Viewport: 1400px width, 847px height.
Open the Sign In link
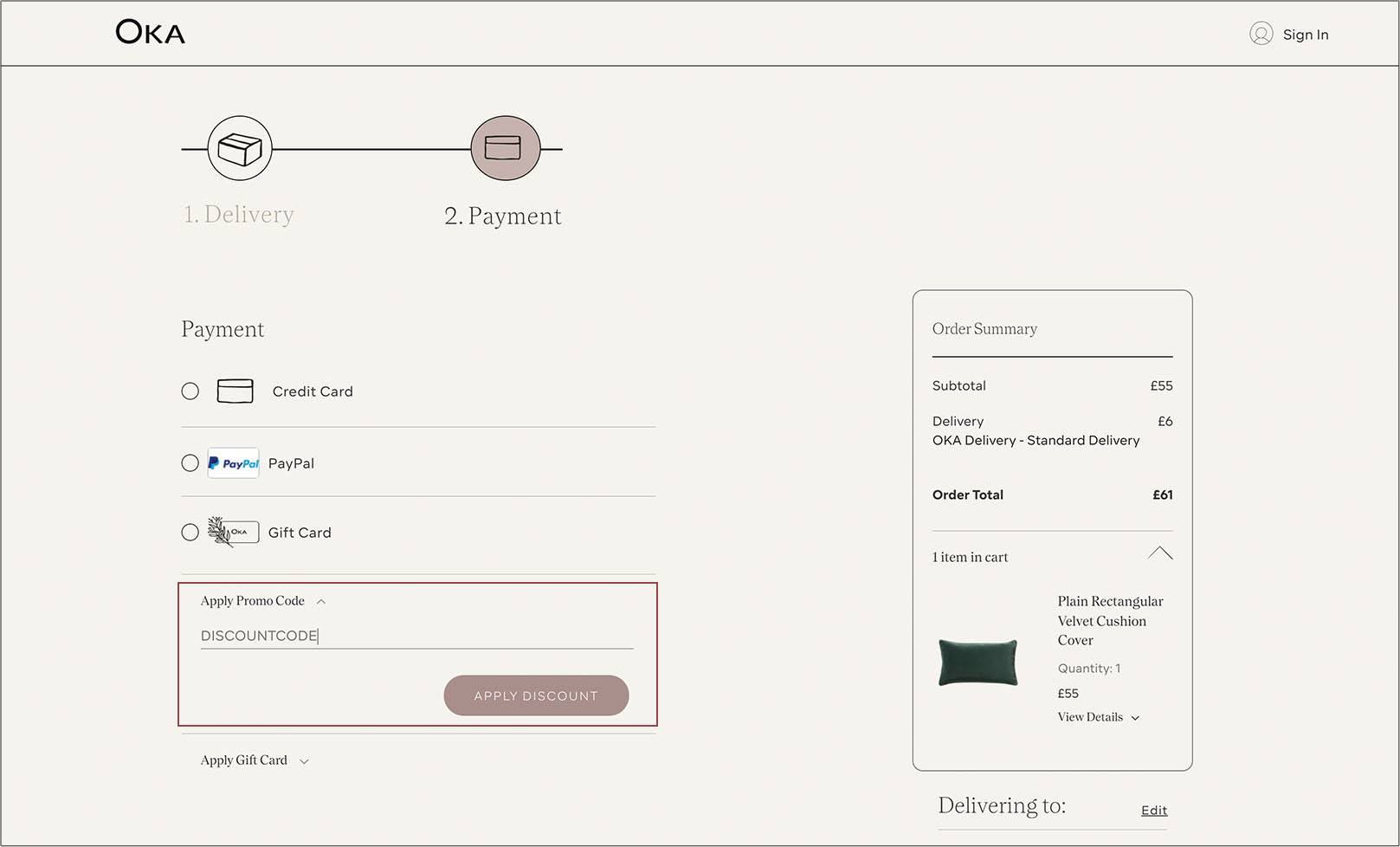[x=1305, y=35]
